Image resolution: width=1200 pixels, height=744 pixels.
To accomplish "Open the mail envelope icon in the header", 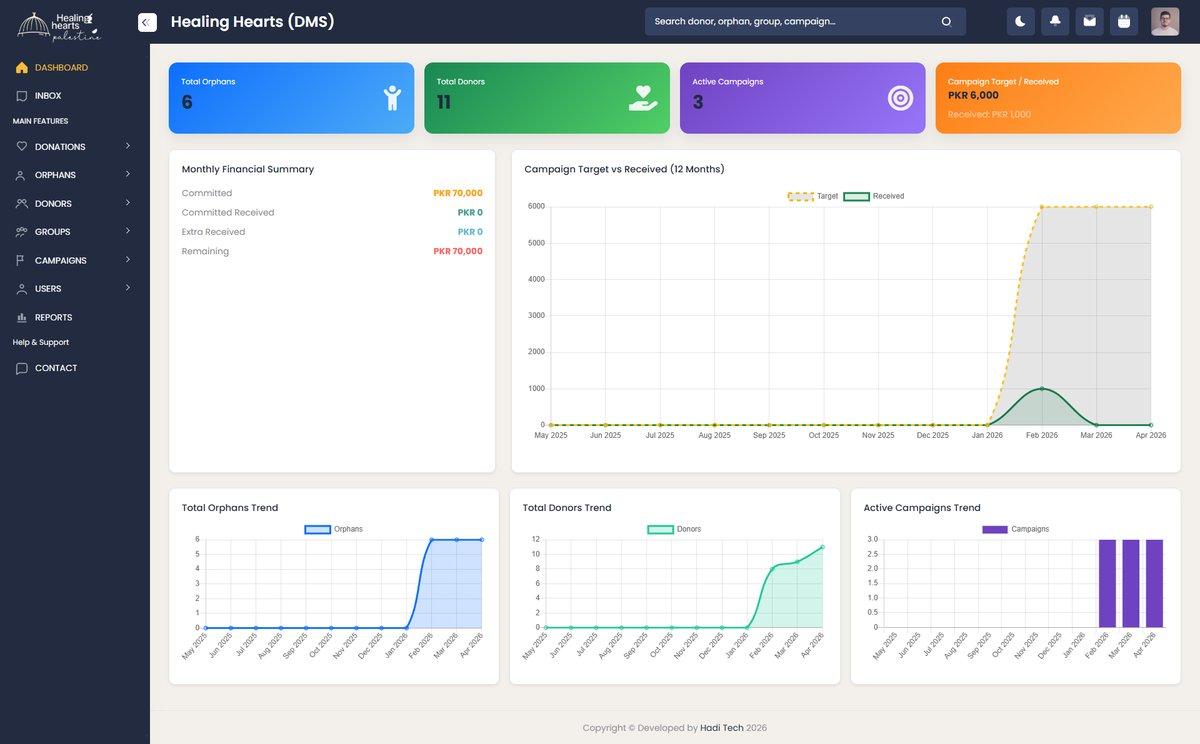I will 1089,22.
